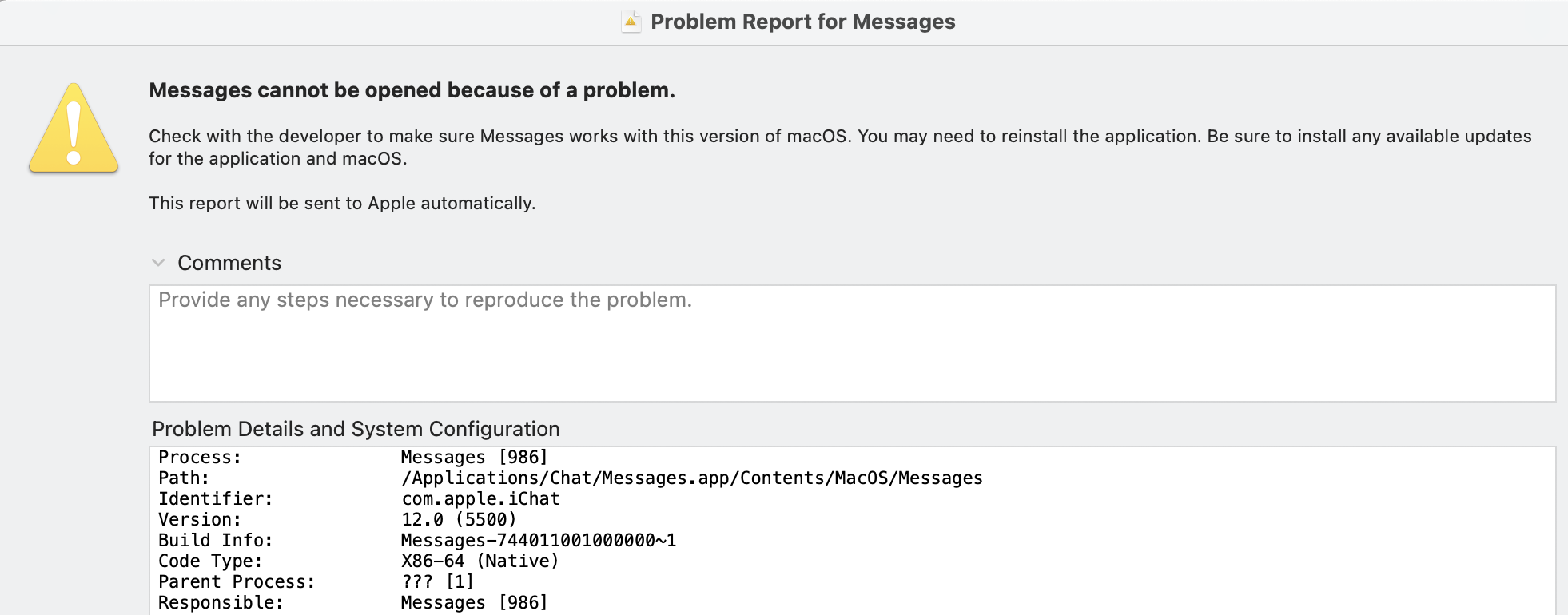Image resolution: width=1568 pixels, height=615 pixels.
Task: Click the "Problem Details and System Configuration" label
Action: (x=356, y=429)
